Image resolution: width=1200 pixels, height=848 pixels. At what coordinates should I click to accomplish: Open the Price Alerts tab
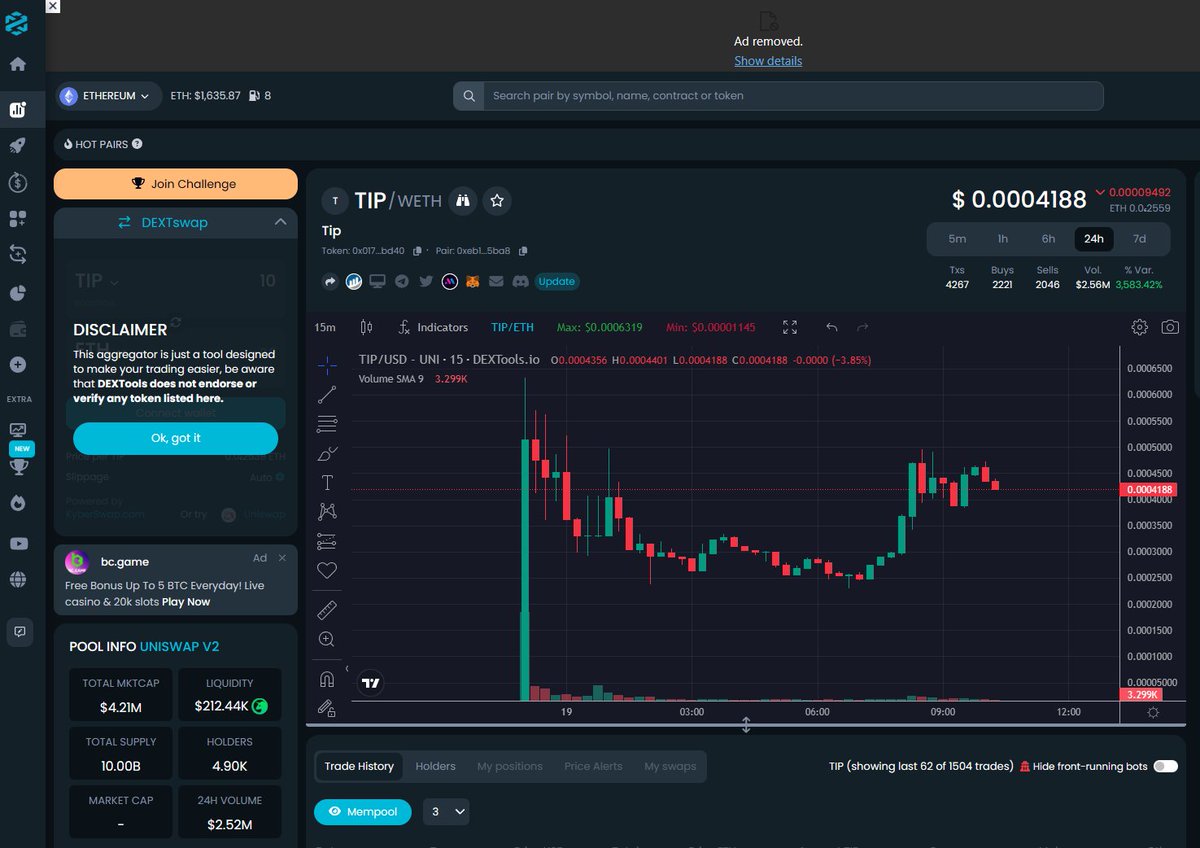593,766
